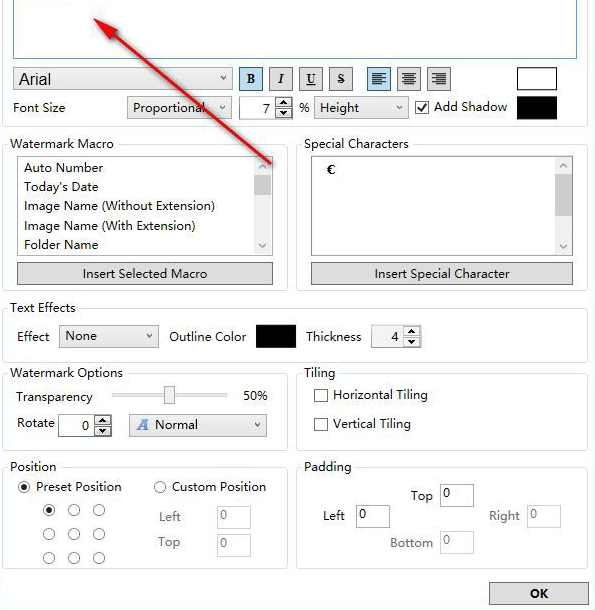The image size is (595, 610).
Task: Select Today's Date macro
Action: coord(61,187)
